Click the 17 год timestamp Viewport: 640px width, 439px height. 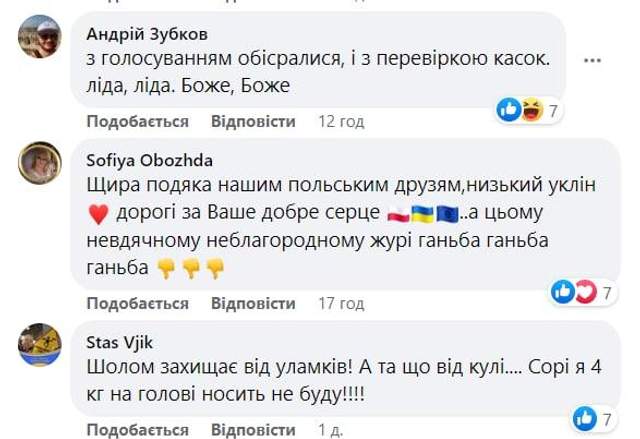click(340, 303)
